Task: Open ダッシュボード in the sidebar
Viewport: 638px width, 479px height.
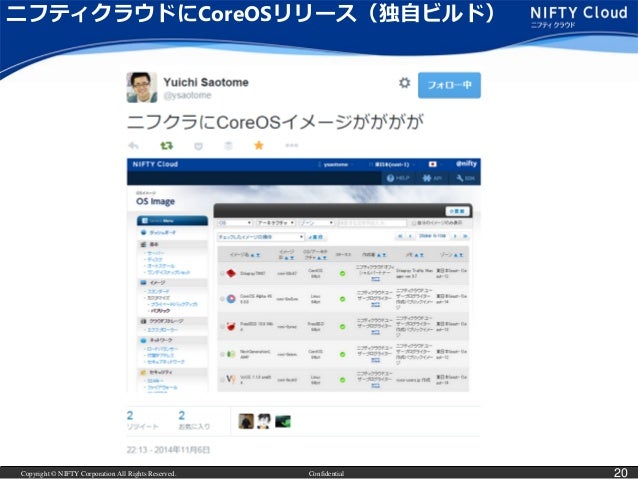Action: coord(163,232)
